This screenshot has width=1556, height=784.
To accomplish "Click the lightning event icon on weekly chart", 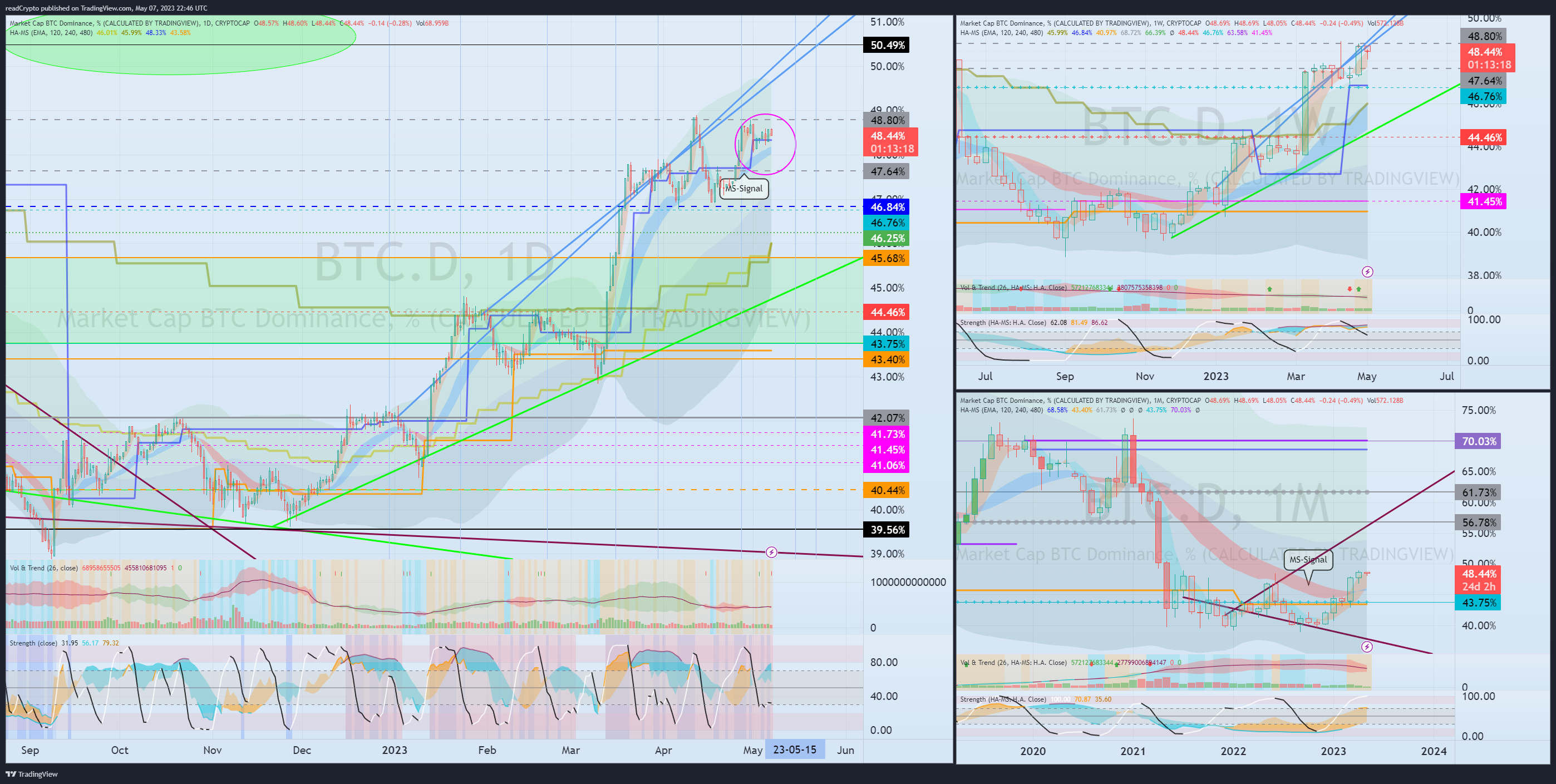I will 1367,272.
